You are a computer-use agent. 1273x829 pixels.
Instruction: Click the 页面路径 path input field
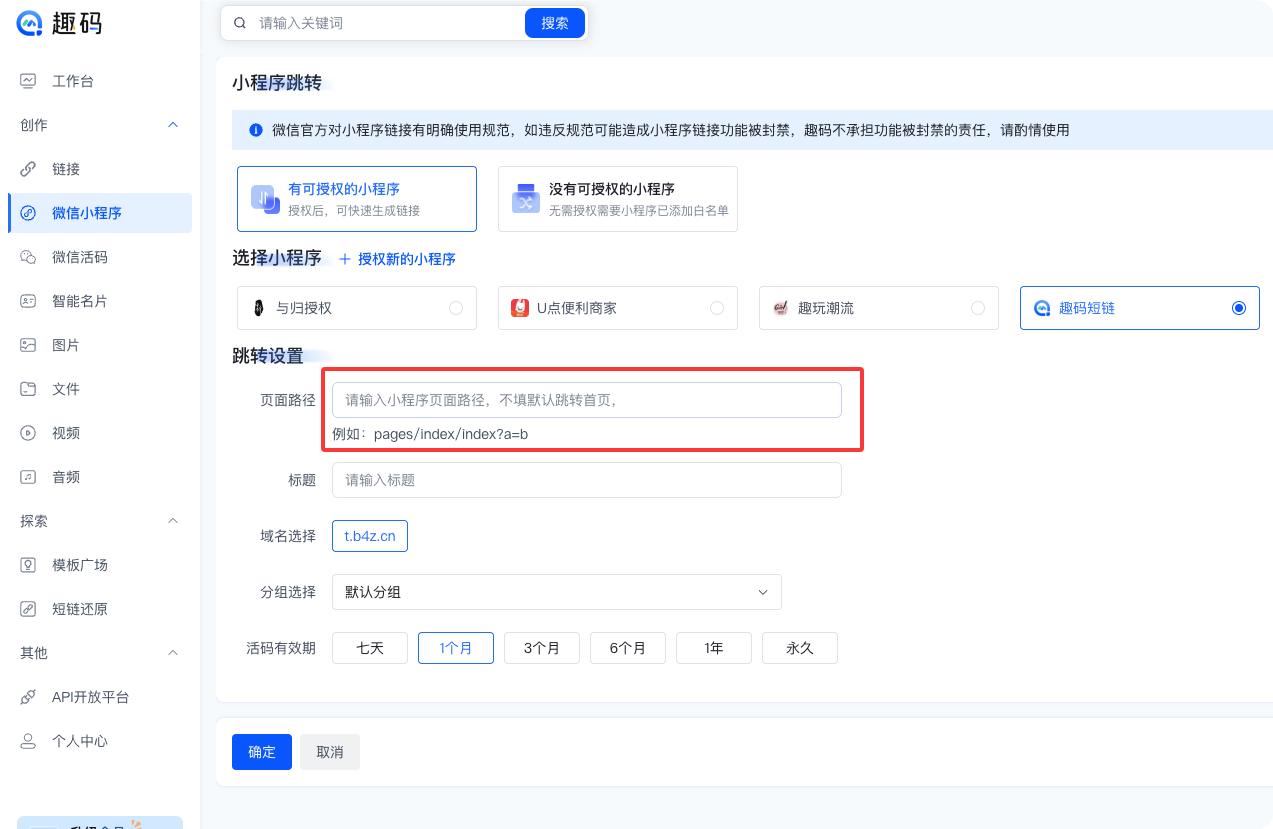tap(588, 399)
